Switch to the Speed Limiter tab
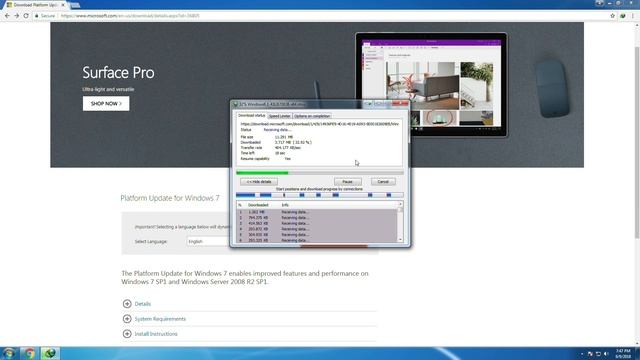 point(279,116)
